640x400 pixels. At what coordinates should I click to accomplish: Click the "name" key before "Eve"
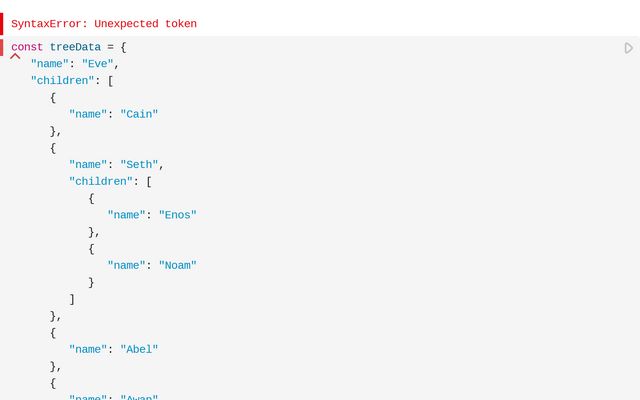[50, 64]
